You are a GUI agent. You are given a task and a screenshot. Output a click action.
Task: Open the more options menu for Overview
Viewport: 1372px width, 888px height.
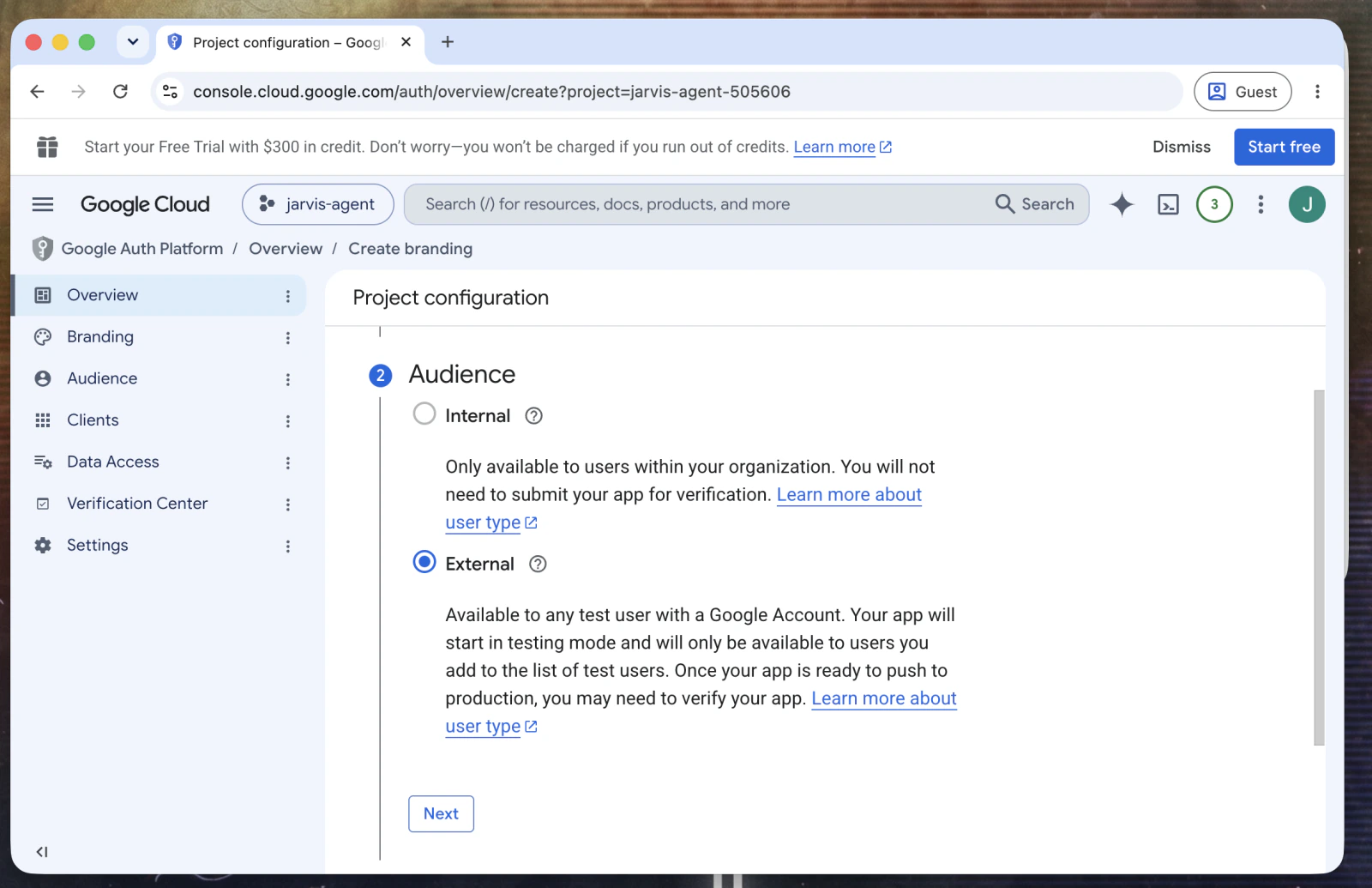pyautogui.click(x=288, y=296)
